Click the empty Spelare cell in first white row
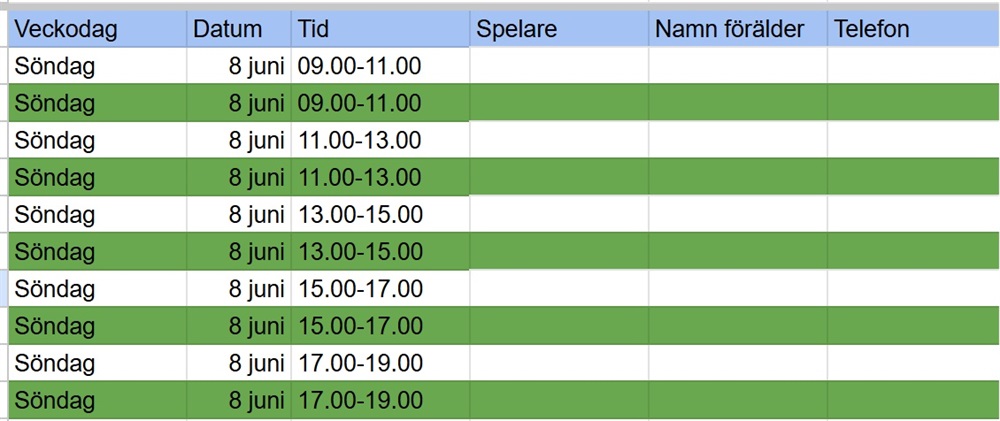Screen dimensions: 1000x421 pyautogui.click(x=559, y=66)
